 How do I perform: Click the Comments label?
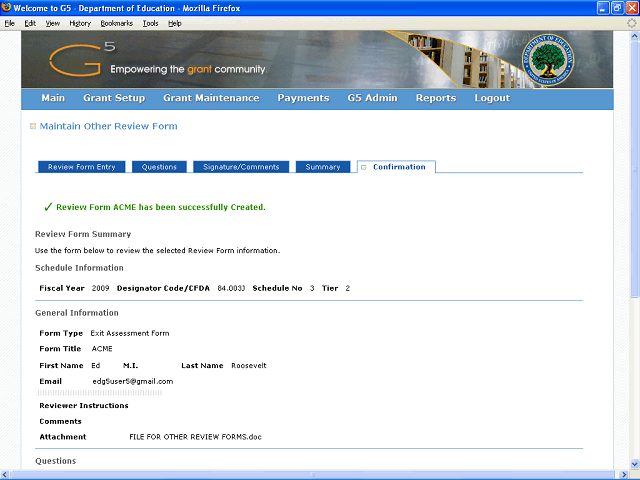tap(60, 422)
